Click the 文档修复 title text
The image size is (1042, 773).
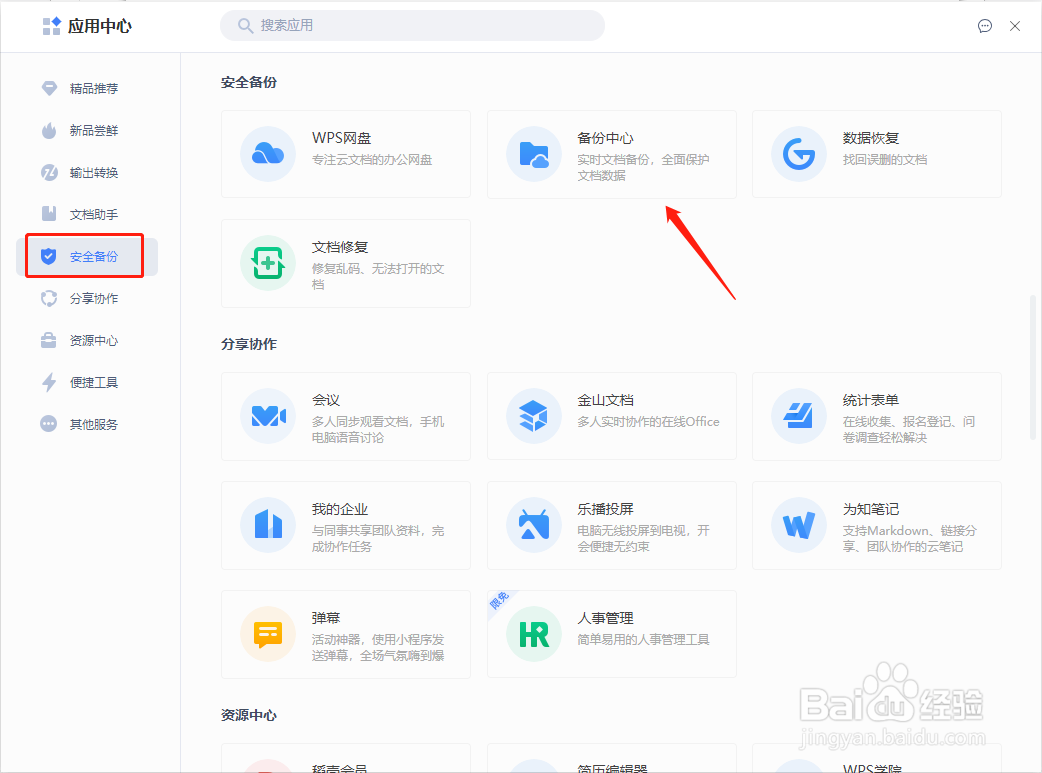[340, 247]
